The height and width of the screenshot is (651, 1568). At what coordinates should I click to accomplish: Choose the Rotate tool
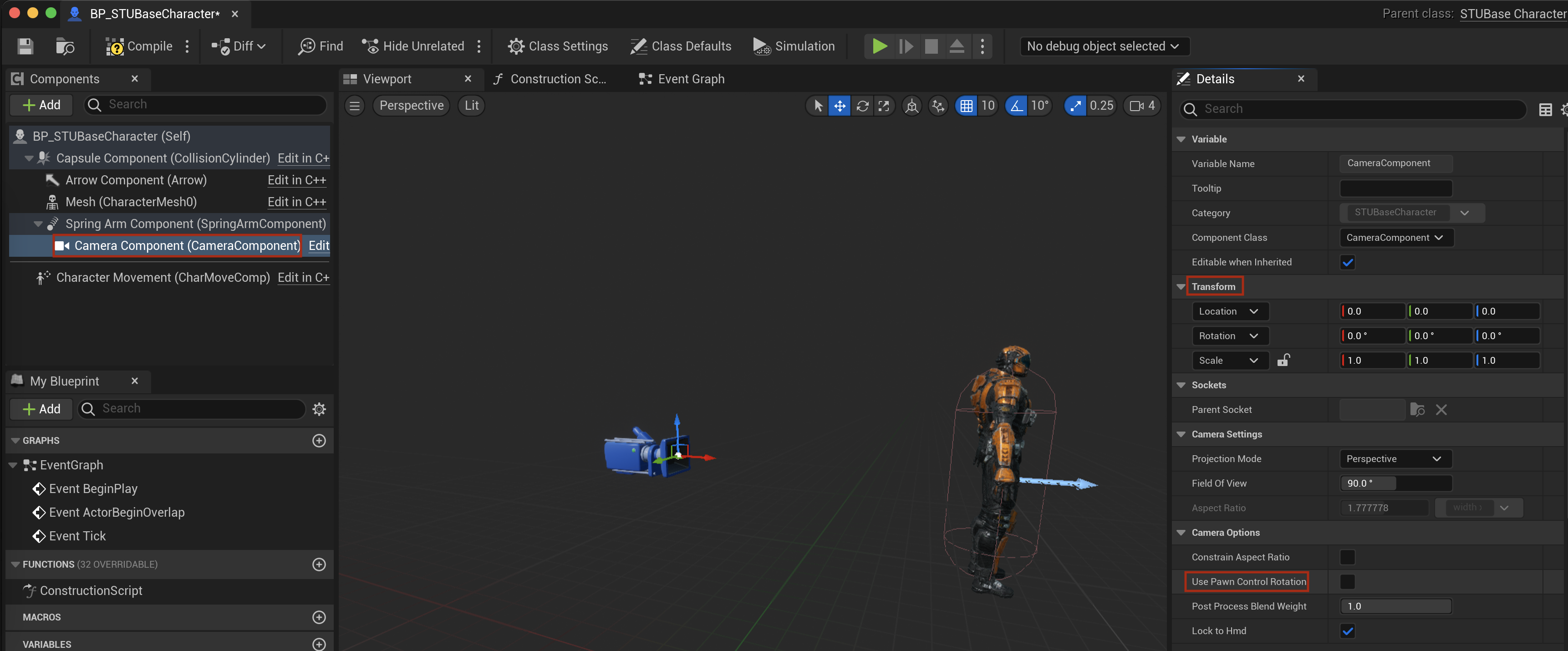(862, 106)
